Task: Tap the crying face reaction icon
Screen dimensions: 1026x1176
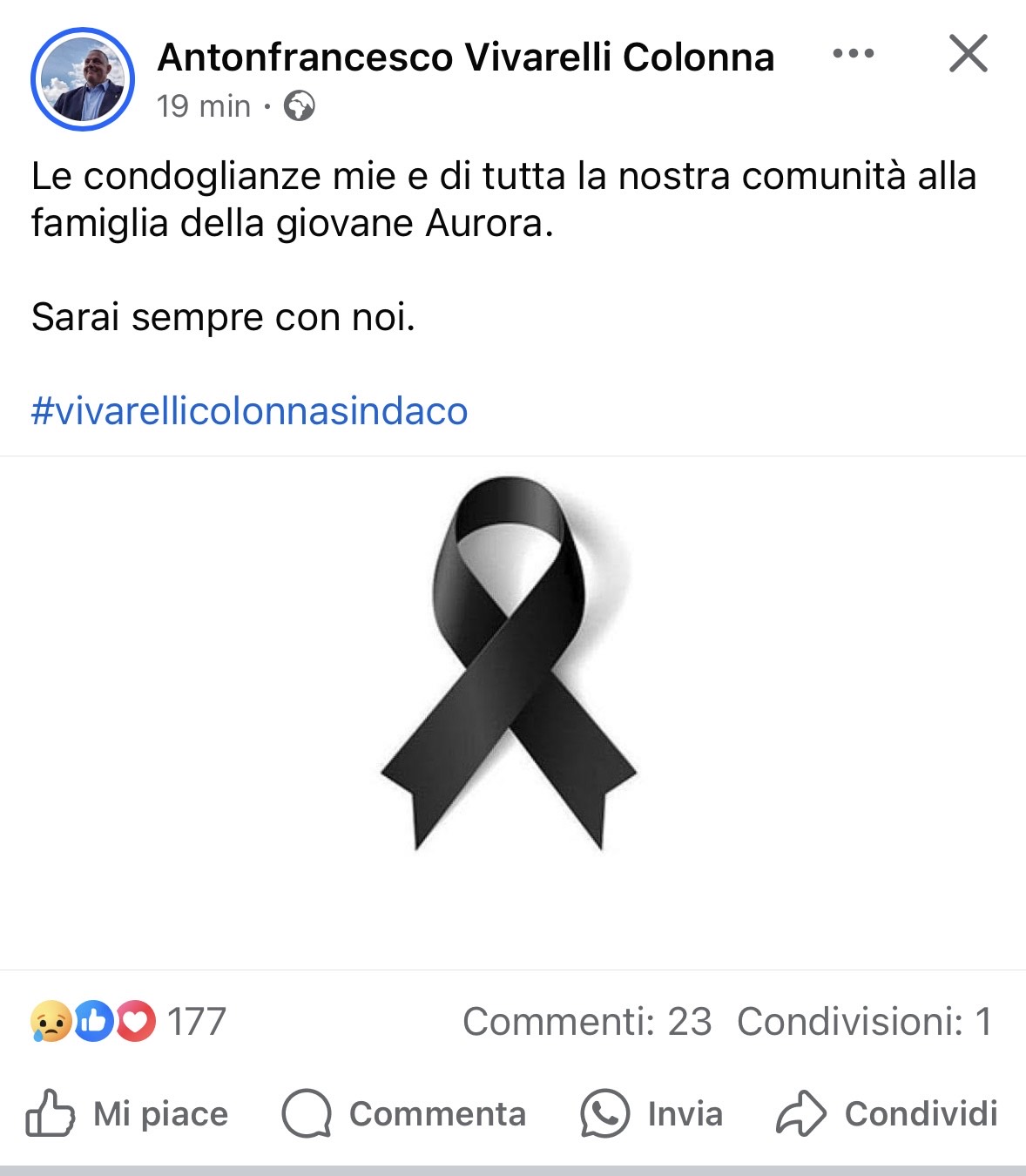Action: [51, 1021]
